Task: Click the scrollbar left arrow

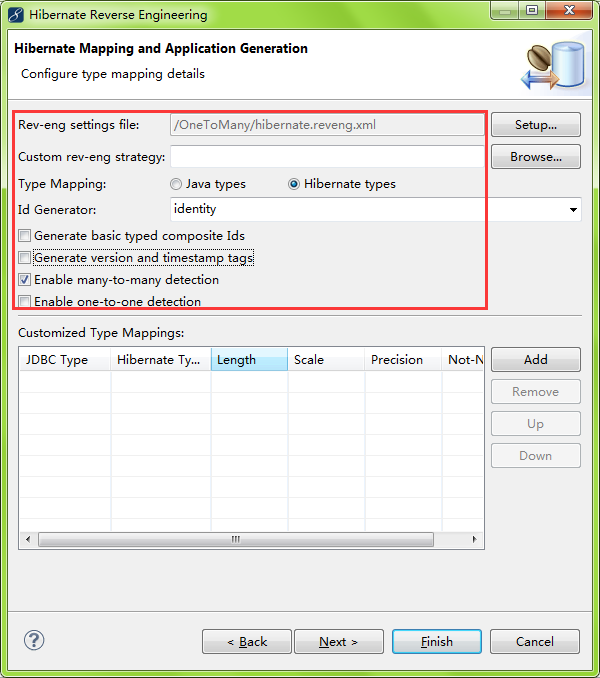Action: tap(28, 540)
